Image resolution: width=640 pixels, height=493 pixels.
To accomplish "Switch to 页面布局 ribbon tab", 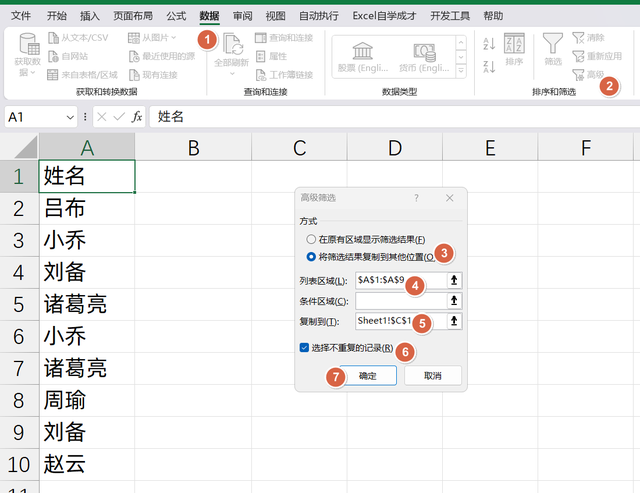I will point(133,16).
